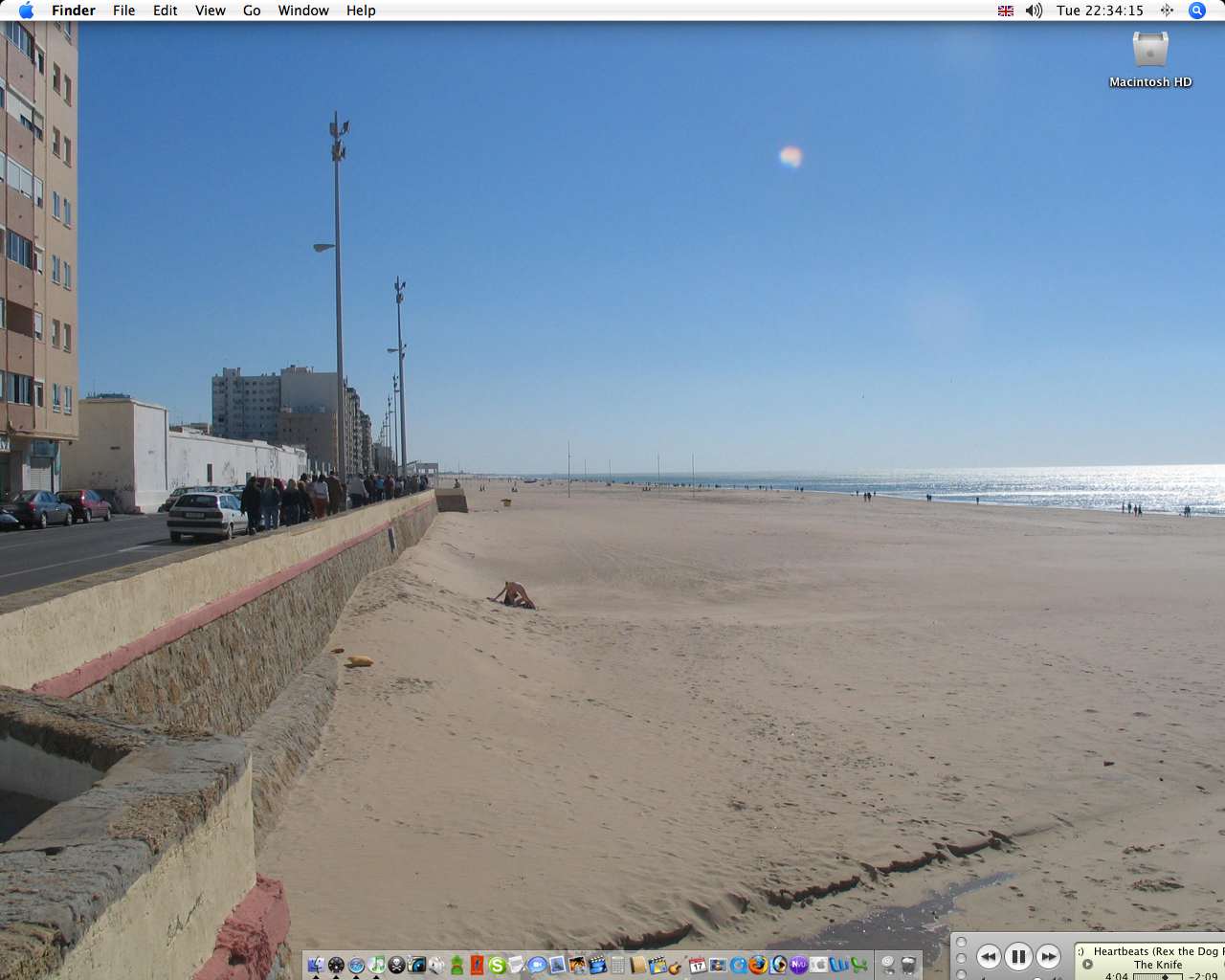Image resolution: width=1225 pixels, height=980 pixels.
Task: Click the clock showing Tue 22:34:15
Action: coord(1101,11)
